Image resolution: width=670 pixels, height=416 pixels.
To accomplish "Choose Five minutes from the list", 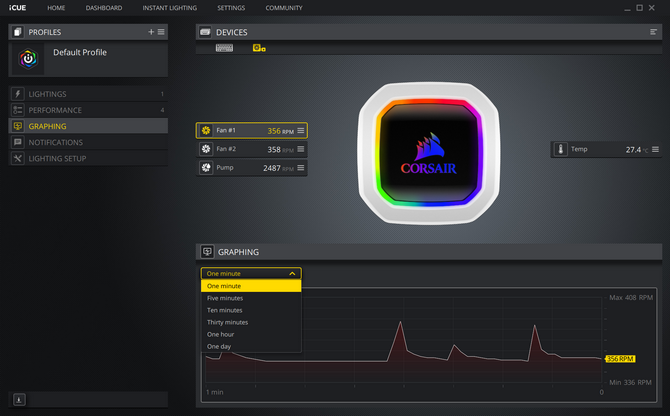I will pos(251,298).
